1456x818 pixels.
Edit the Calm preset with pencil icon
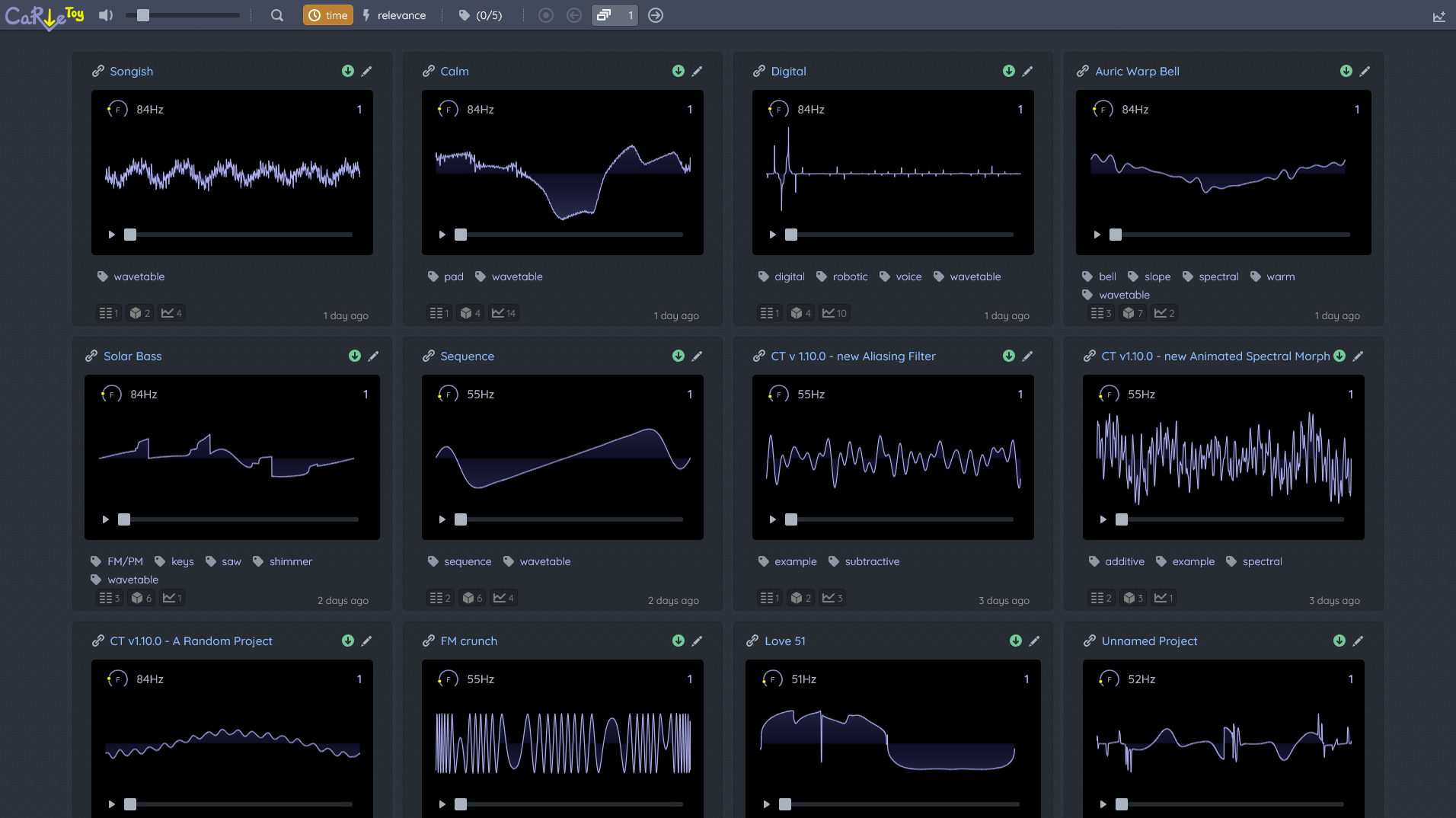pyautogui.click(x=697, y=71)
